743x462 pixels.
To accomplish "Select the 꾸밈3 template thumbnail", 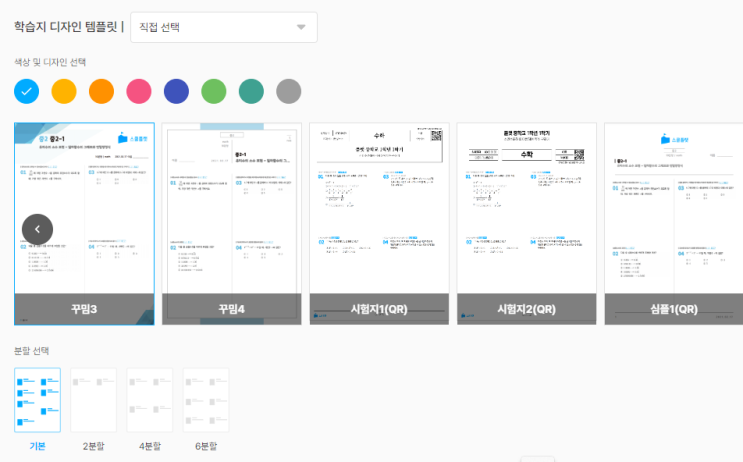I will 84,224.
